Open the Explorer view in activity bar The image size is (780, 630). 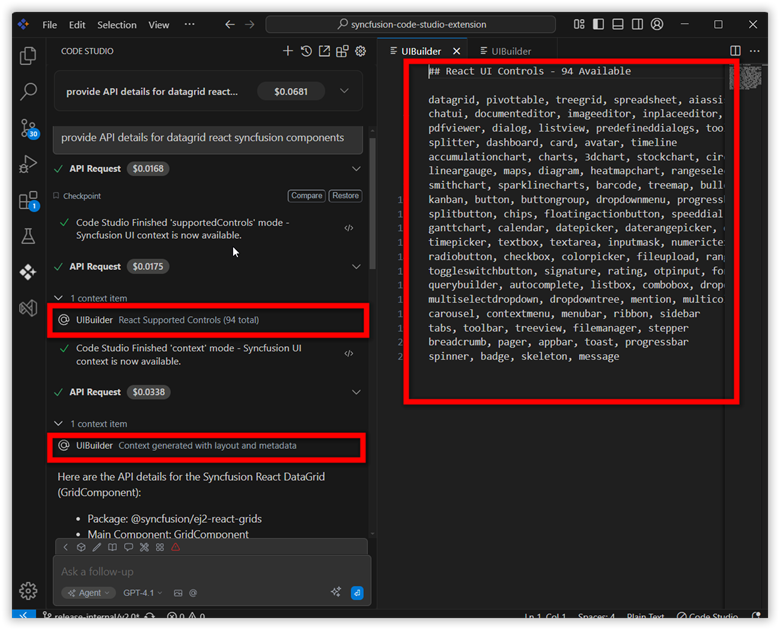[x=28, y=57]
